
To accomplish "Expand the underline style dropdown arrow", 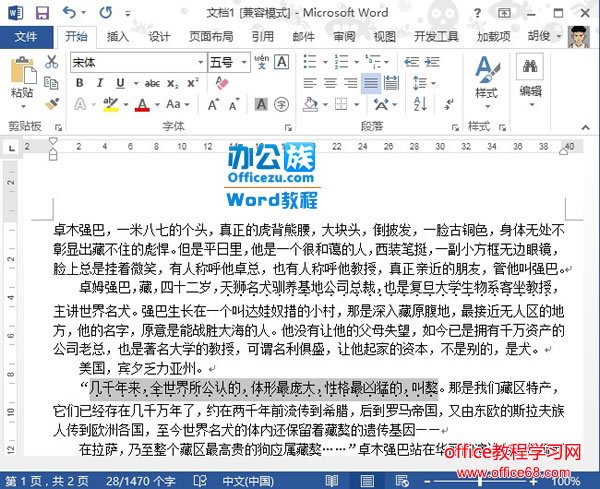I will 136,83.
